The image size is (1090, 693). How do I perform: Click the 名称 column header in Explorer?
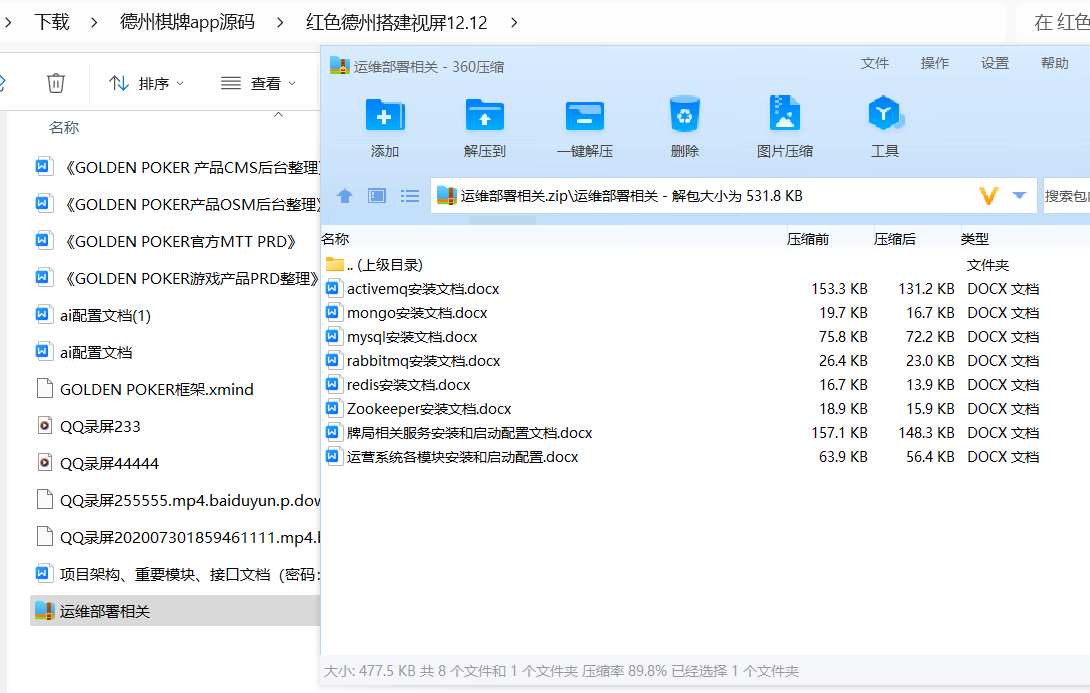click(x=64, y=127)
